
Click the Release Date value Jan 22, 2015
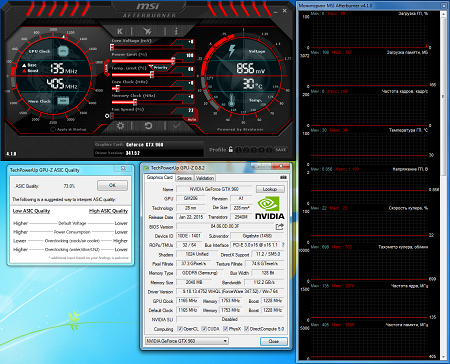click(x=191, y=217)
